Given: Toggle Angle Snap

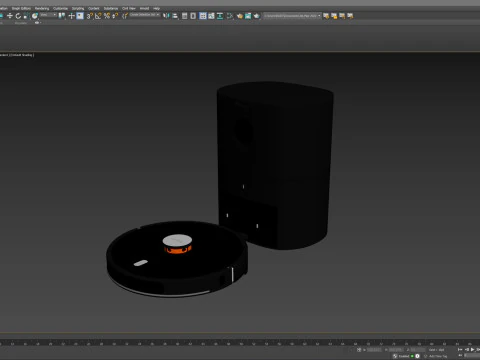Looking at the screenshot, I should (x=98, y=16).
